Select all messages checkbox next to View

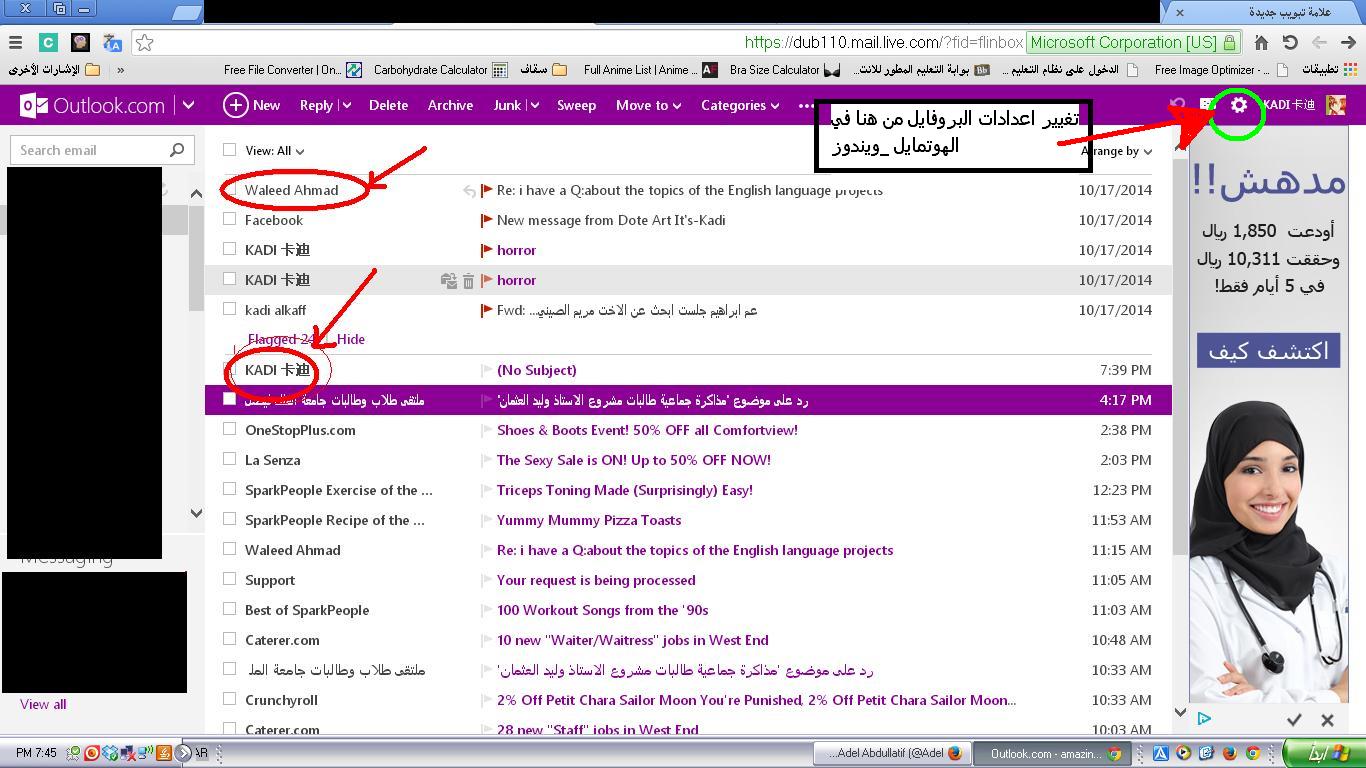pyautogui.click(x=230, y=150)
